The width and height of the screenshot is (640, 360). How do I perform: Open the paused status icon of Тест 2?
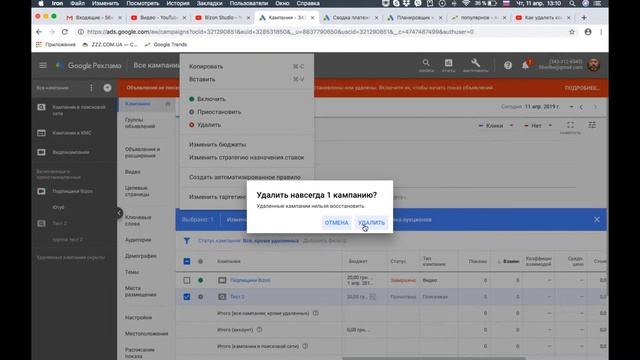pyautogui.click(x=200, y=297)
